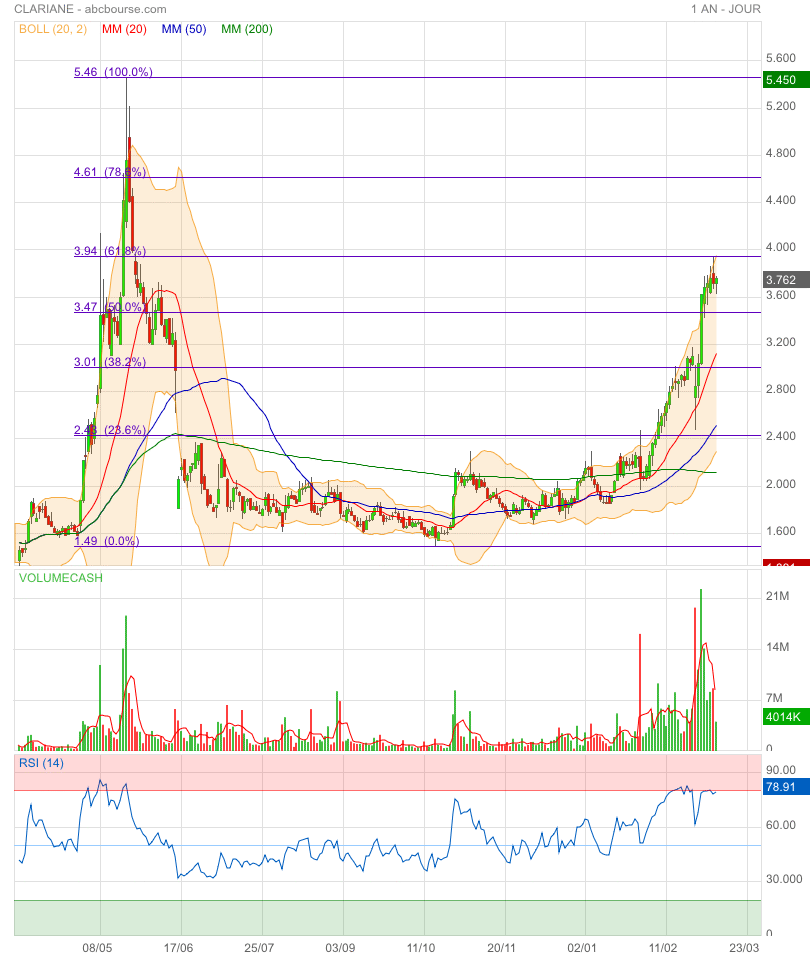
Task: Select the 1.49 (0.0%) Fibonacci label
Action: tap(106, 541)
